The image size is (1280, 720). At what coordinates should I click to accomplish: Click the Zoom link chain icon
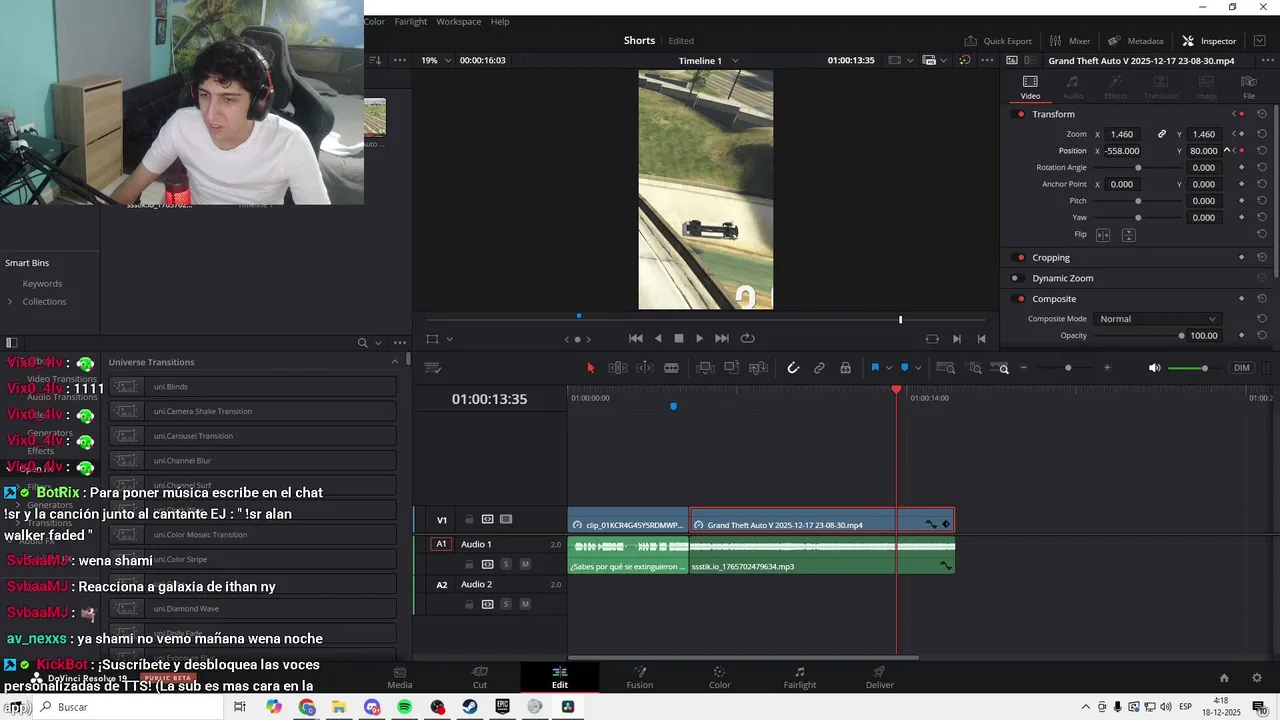(1162, 134)
